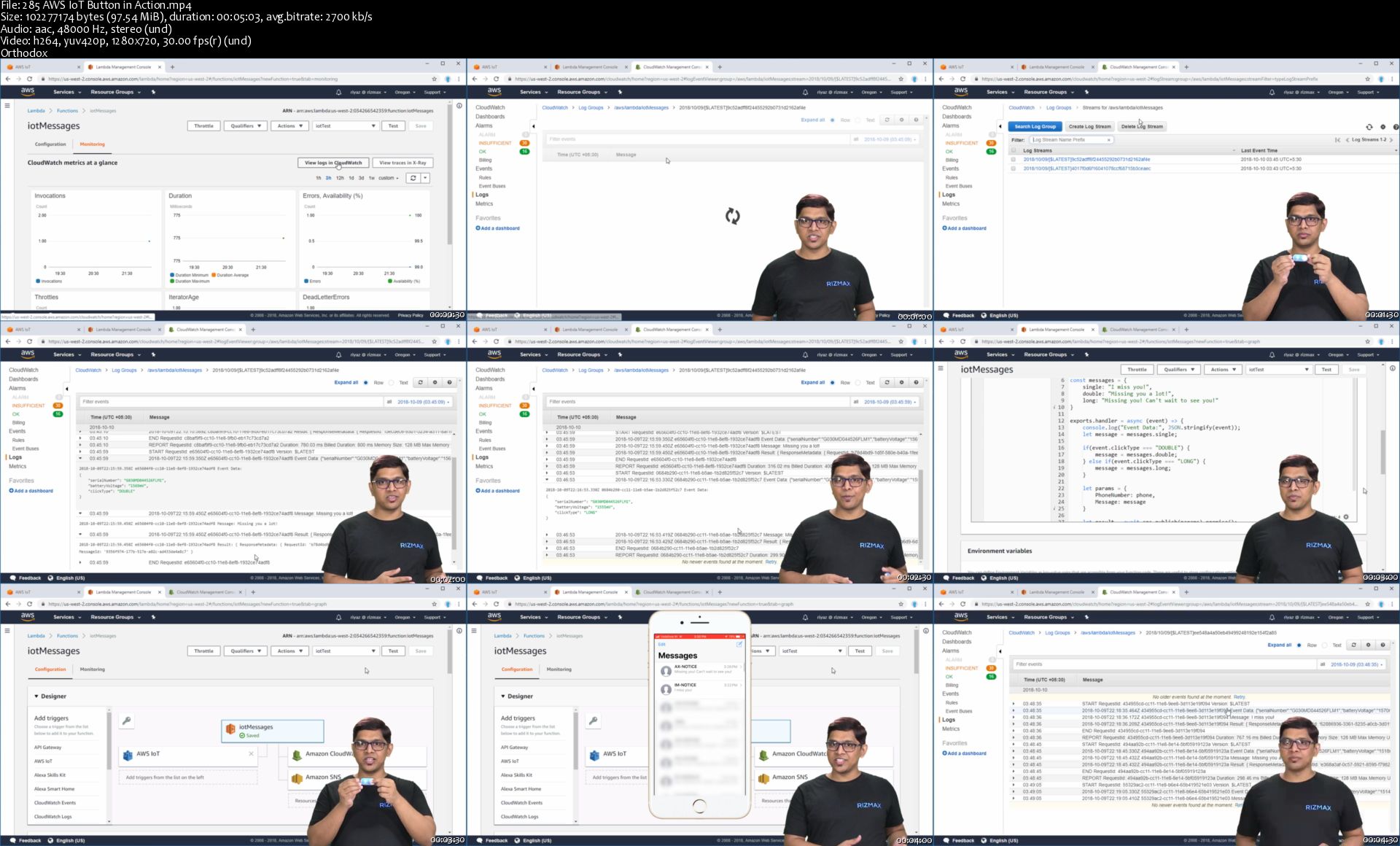Image resolution: width=1400 pixels, height=846 pixels.
Task: Open settings gear beside Delete Log Stream toolbar
Action: pyautogui.click(x=1382, y=127)
